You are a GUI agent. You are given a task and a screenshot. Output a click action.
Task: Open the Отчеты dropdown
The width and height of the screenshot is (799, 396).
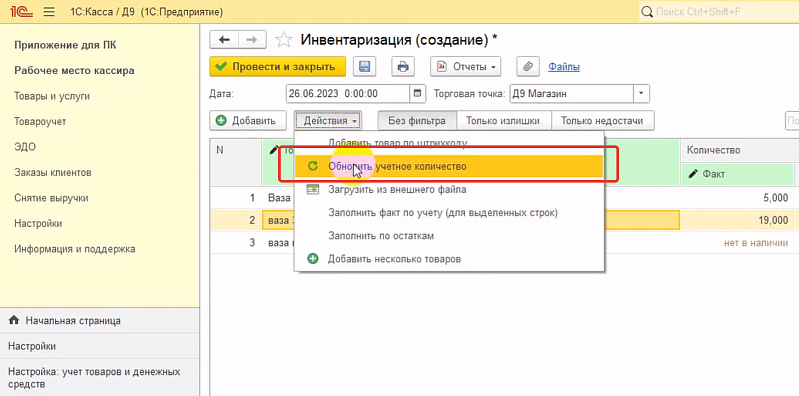coord(466,67)
